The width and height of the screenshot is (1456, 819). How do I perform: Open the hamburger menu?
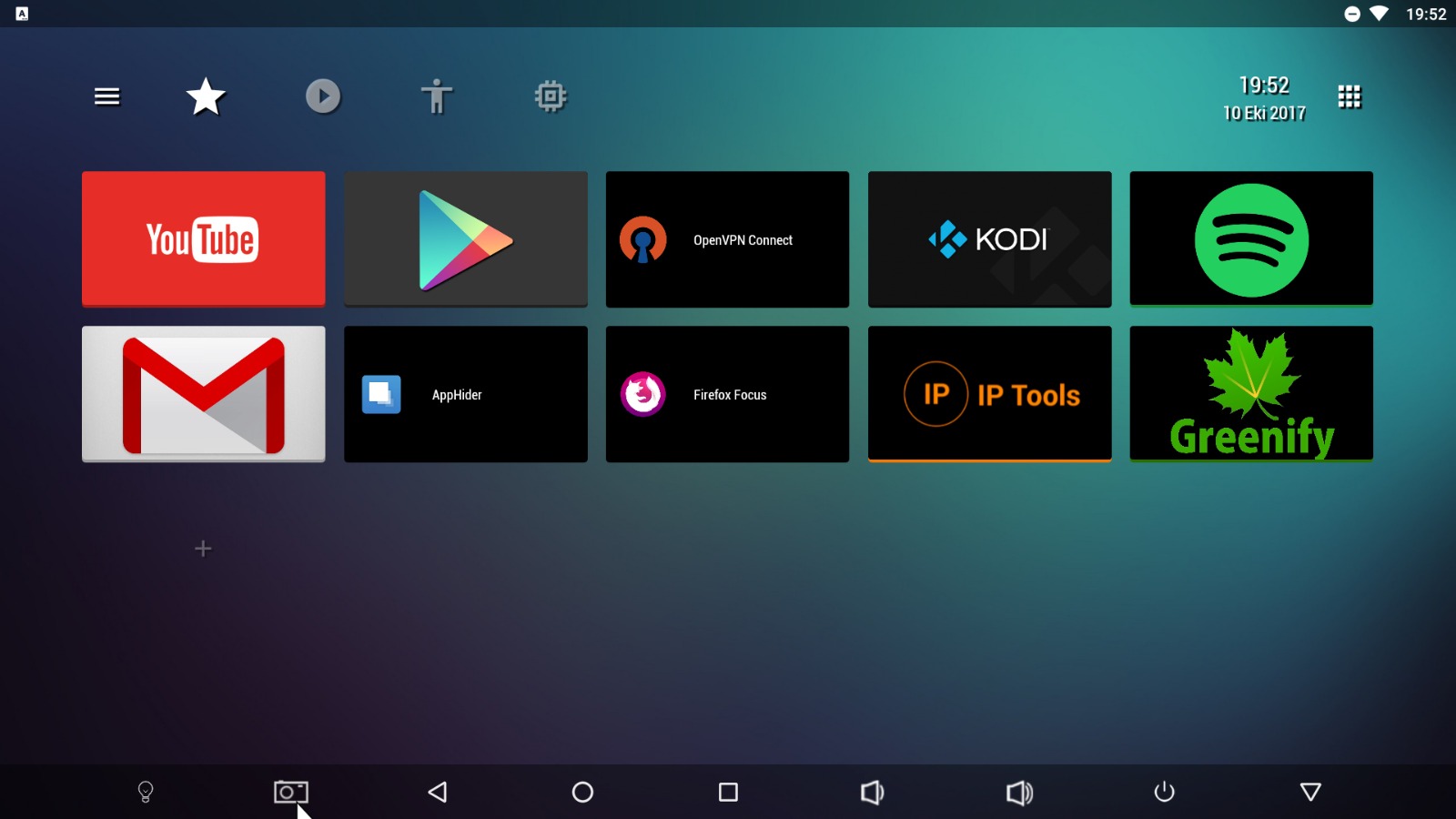point(107,96)
